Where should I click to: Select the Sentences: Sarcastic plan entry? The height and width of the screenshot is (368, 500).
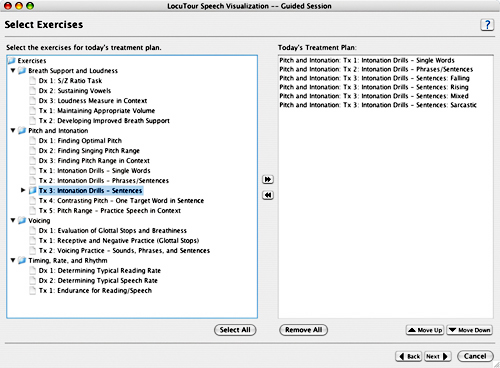pos(378,105)
